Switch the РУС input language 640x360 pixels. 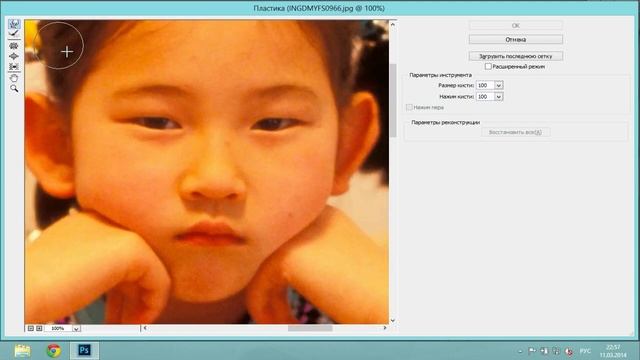[x=585, y=351]
